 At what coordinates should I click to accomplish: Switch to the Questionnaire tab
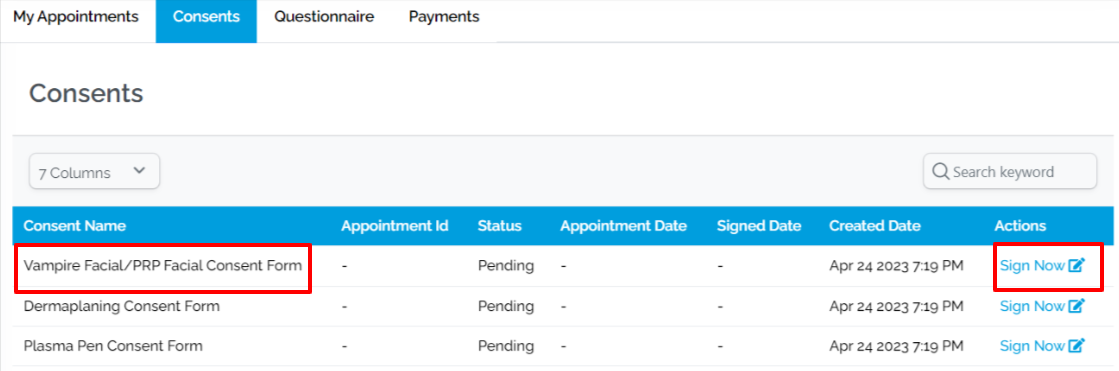click(x=324, y=16)
